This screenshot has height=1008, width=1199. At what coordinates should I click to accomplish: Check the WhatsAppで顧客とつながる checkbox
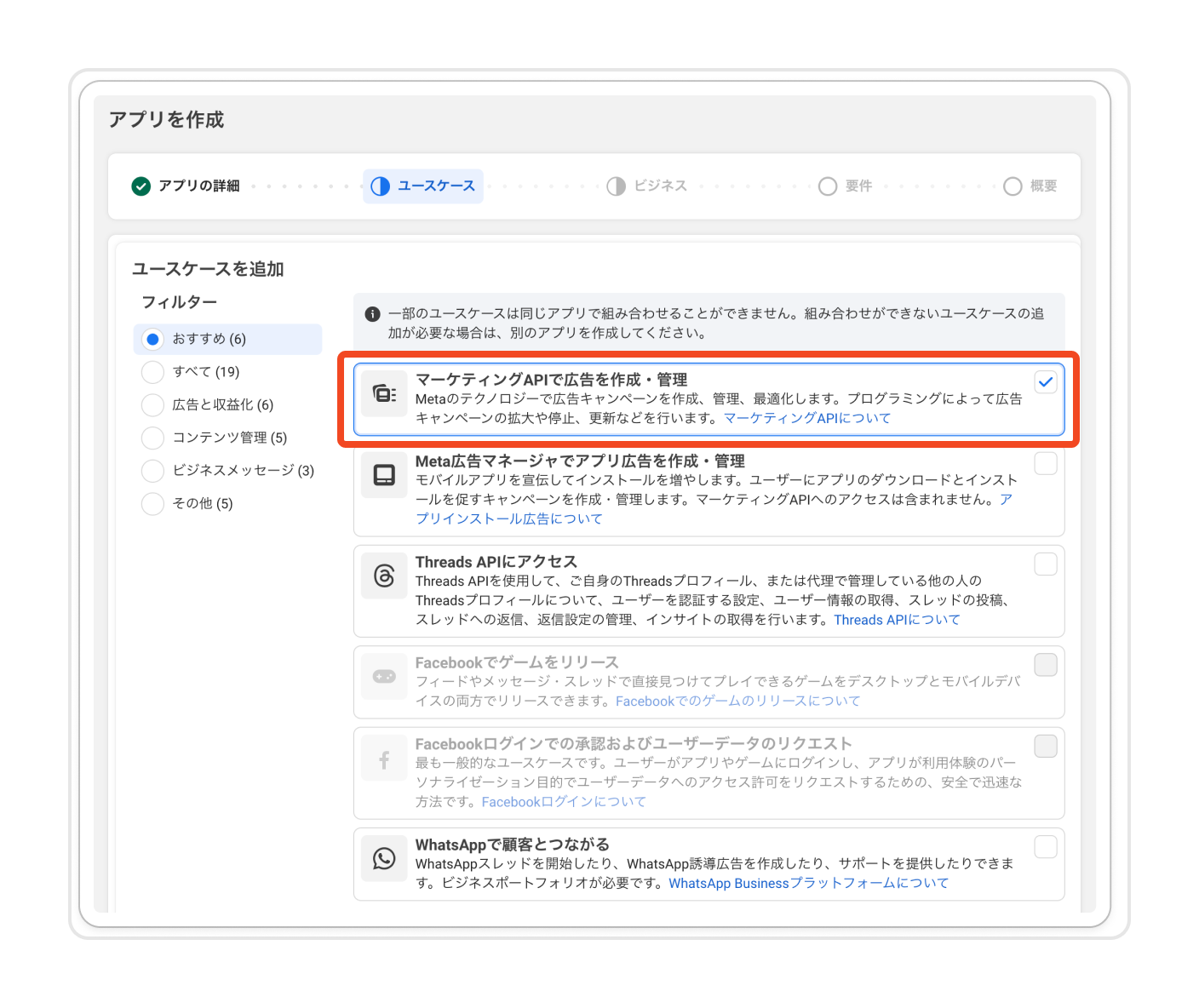(1046, 847)
